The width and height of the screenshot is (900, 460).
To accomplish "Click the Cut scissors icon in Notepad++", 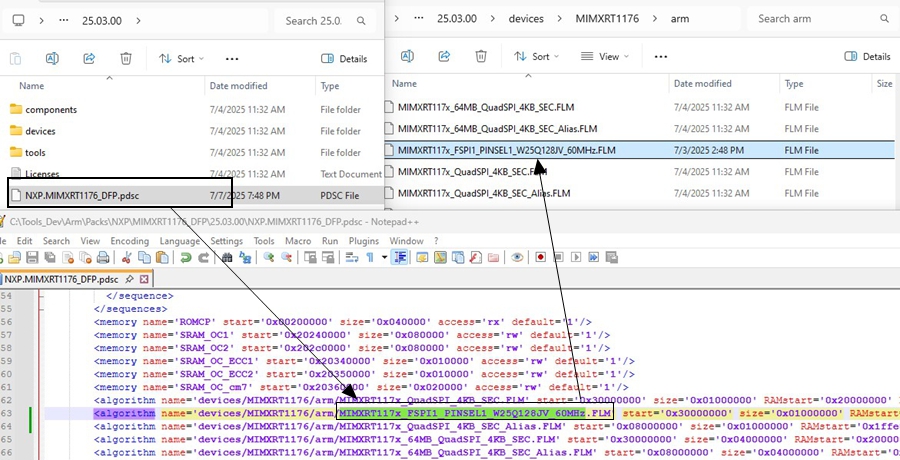I will (127, 257).
